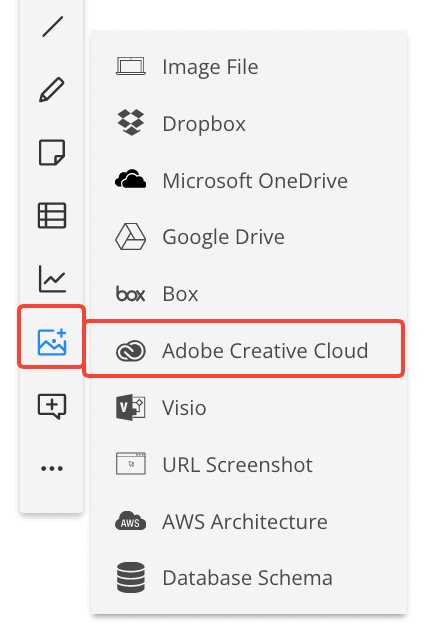Select Google Drive option
The width and height of the screenshot is (438, 636).
point(249,237)
